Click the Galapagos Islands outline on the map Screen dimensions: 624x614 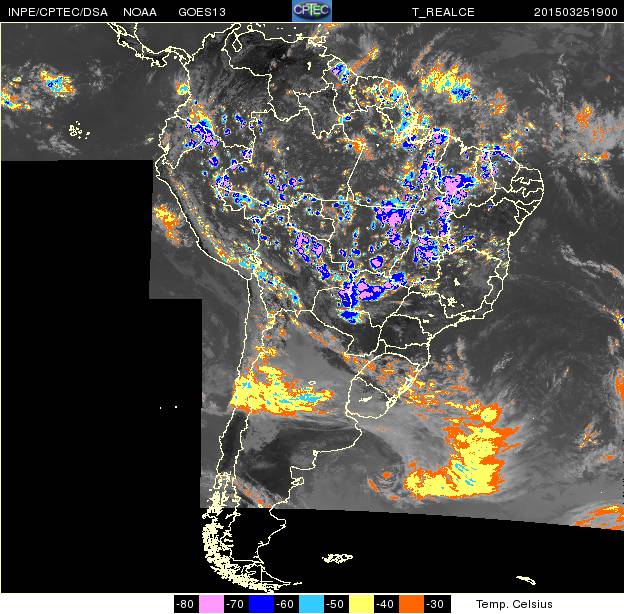click(79, 130)
